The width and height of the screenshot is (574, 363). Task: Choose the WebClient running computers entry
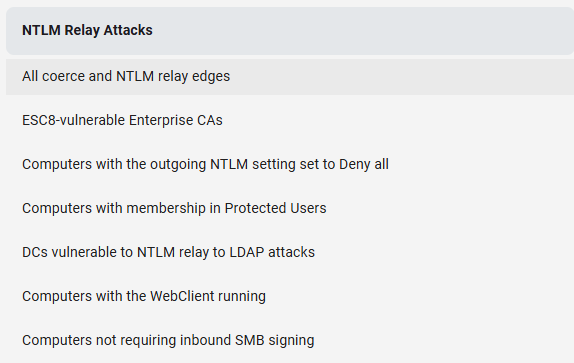290,296
